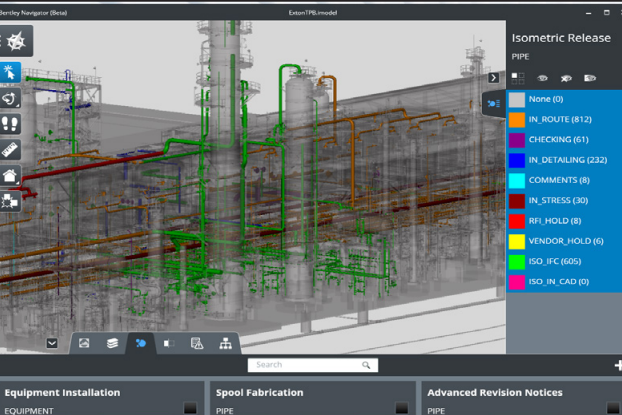This screenshot has height=415, width=622.
Task: Select the walk footsteps tool
Action: pos(11,124)
